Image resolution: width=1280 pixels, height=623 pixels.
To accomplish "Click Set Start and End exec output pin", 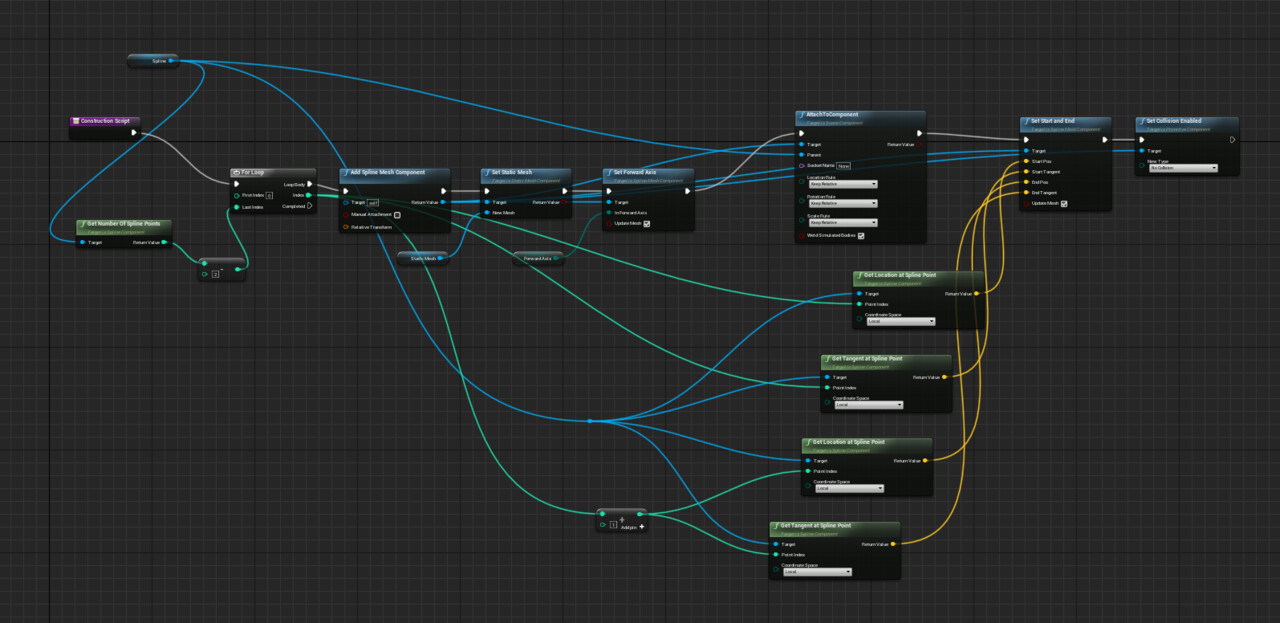I will [x=1104, y=140].
